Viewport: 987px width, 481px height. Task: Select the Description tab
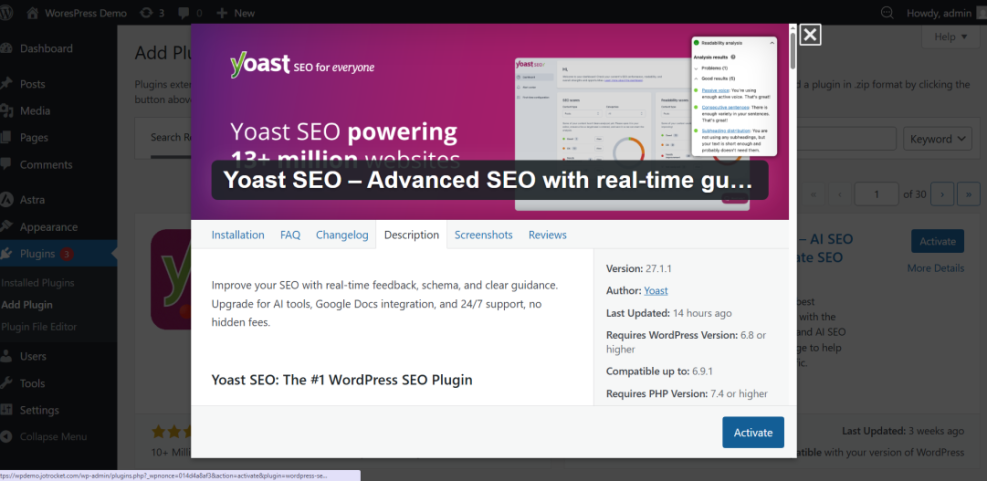[x=412, y=235]
